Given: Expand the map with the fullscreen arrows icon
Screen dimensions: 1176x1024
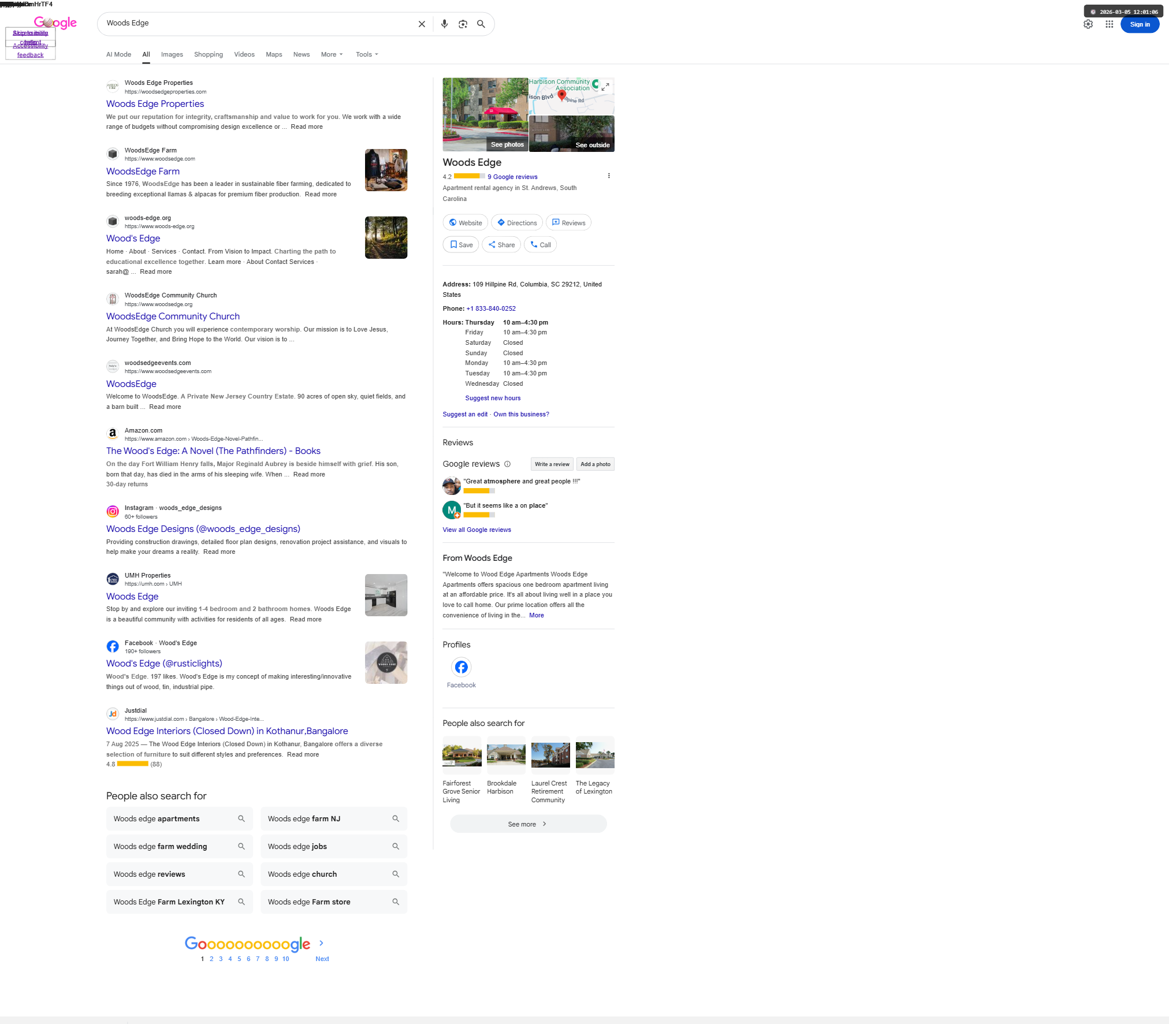Looking at the screenshot, I should 605,87.
